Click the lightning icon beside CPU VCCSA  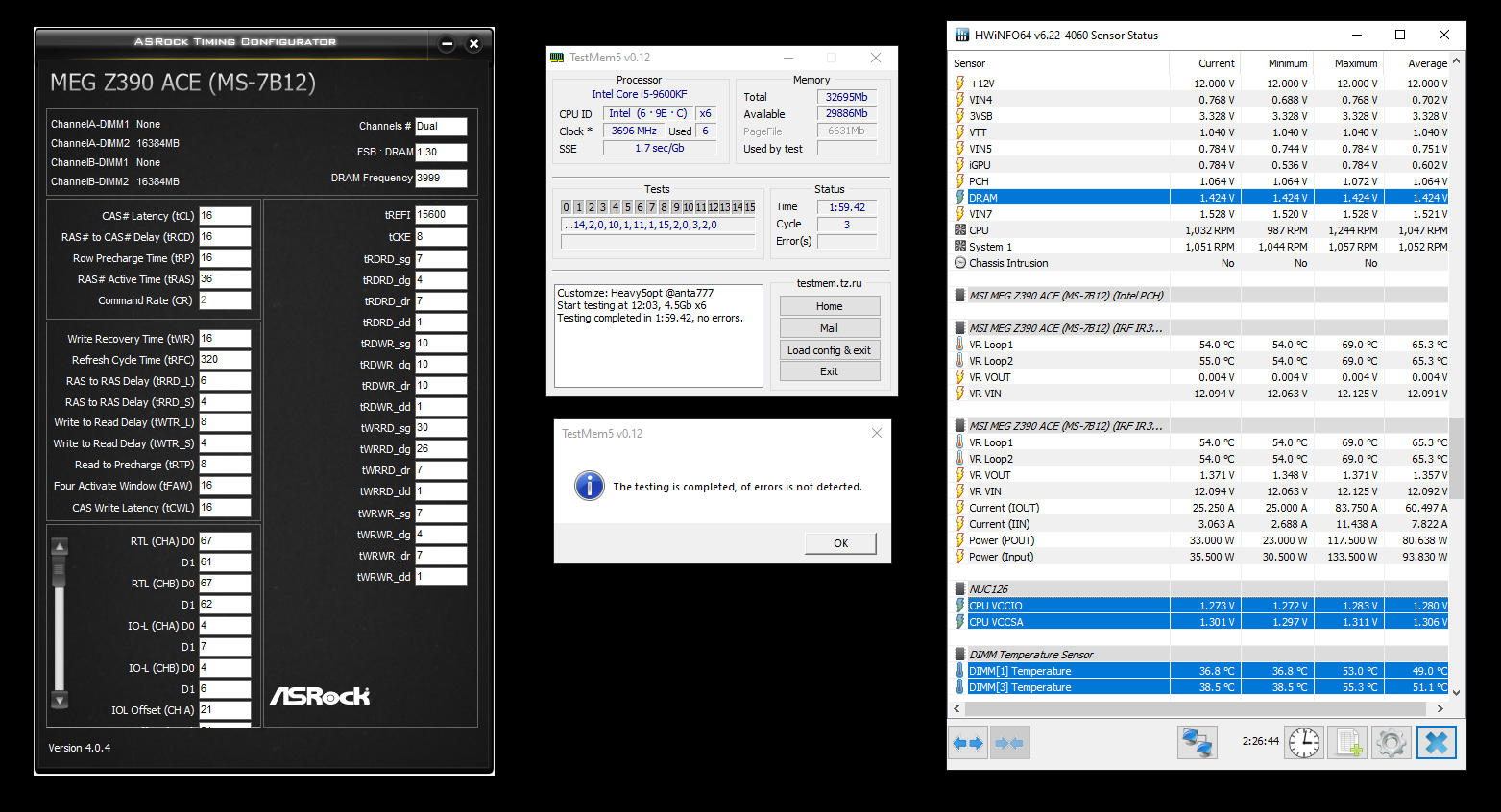[960, 622]
